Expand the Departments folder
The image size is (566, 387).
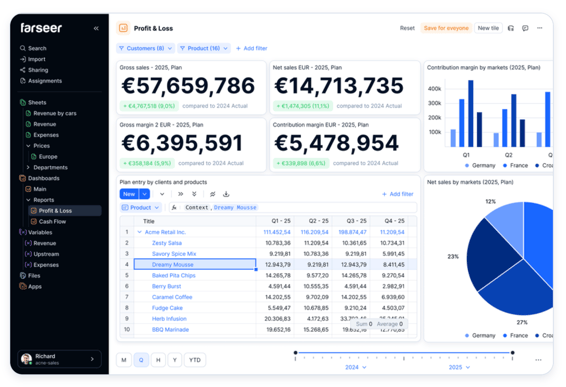[28, 167]
